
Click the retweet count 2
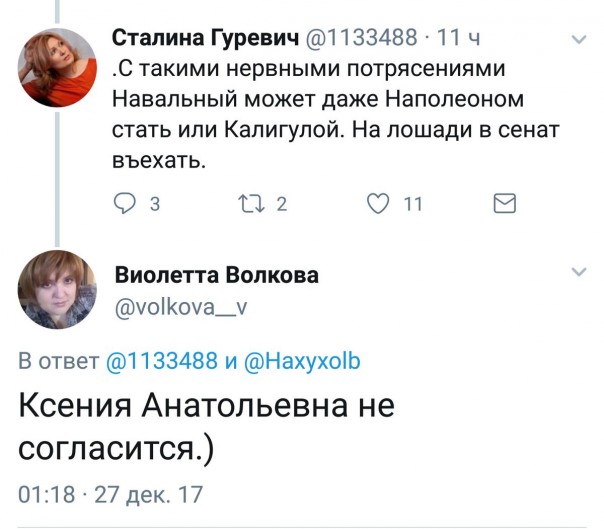pyautogui.click(x=280, y=205)
